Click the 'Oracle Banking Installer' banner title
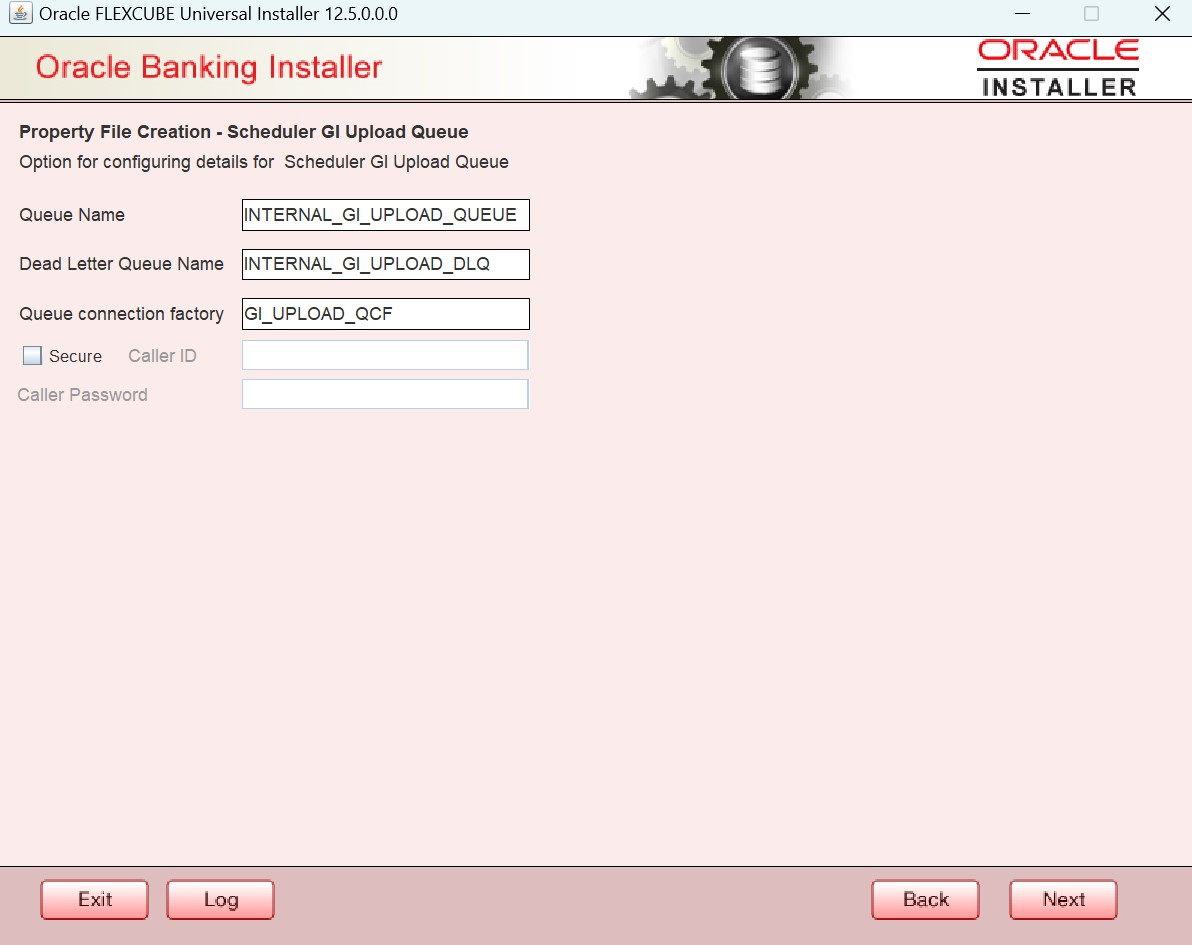1192x945 pixels. point(209,67)
